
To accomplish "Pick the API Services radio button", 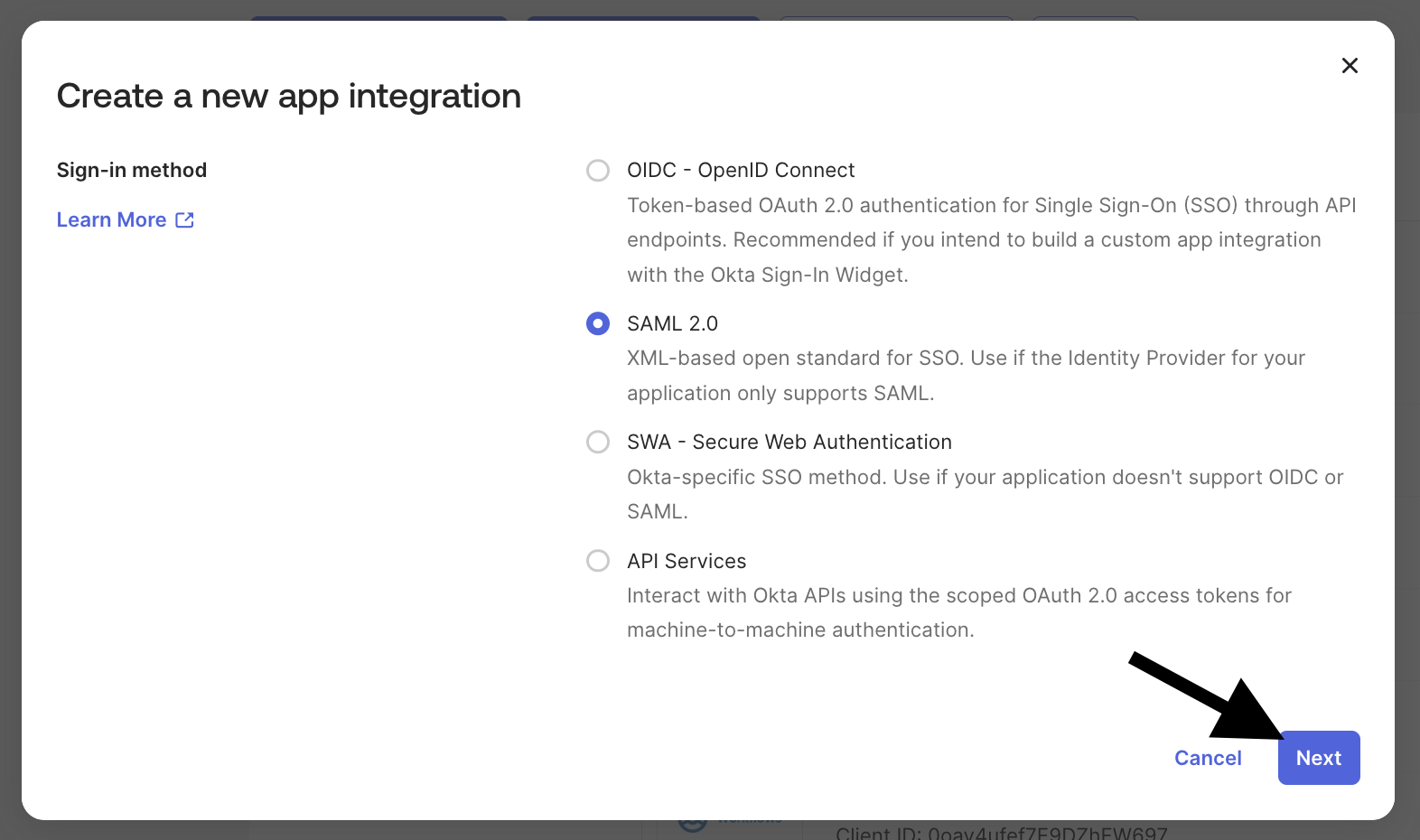I will click(598, 561).
